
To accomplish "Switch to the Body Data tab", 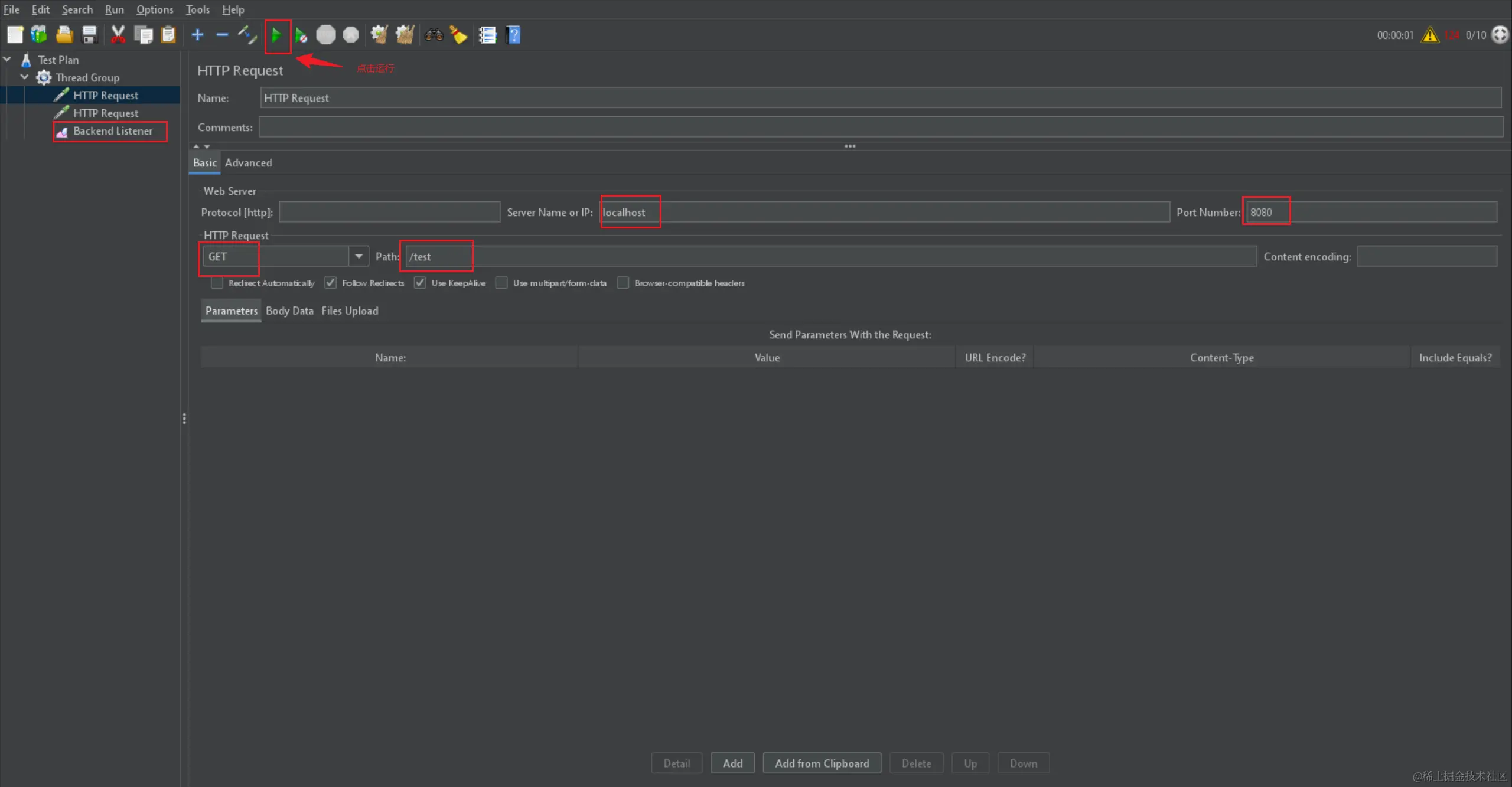I will tap(289, 311).
